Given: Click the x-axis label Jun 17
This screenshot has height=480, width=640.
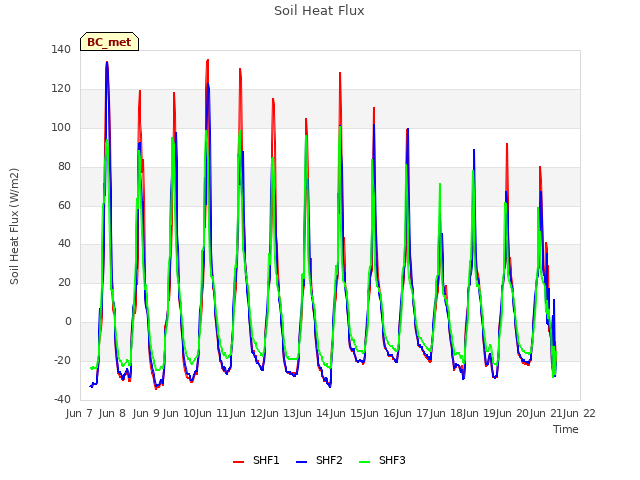Looking at the screenshot, I should (412, 413).
